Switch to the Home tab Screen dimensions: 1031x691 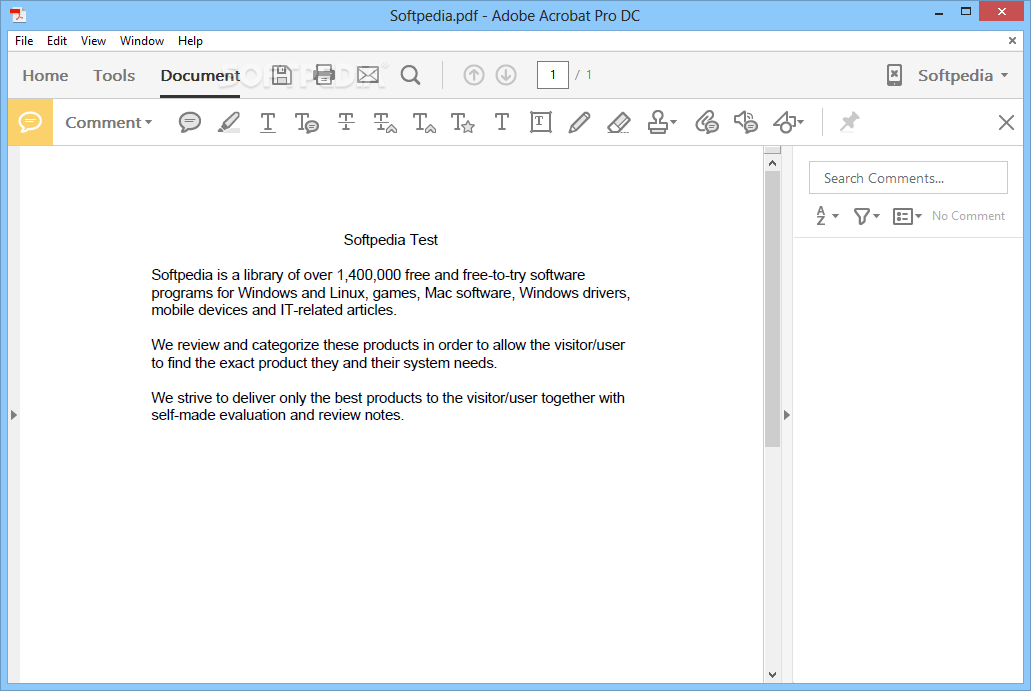click(45, 76)
